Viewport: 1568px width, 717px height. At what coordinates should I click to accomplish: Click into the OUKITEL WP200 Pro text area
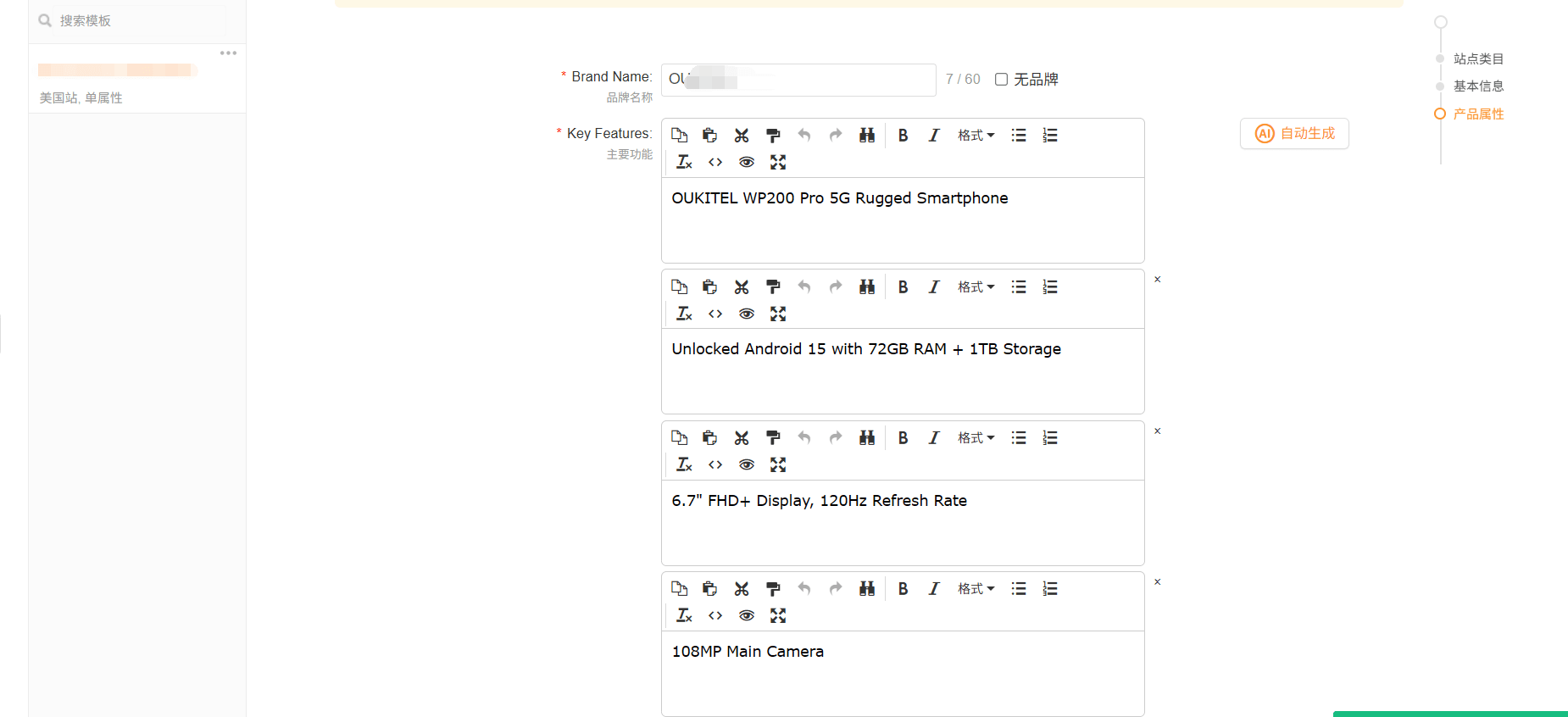pos(903,220)
